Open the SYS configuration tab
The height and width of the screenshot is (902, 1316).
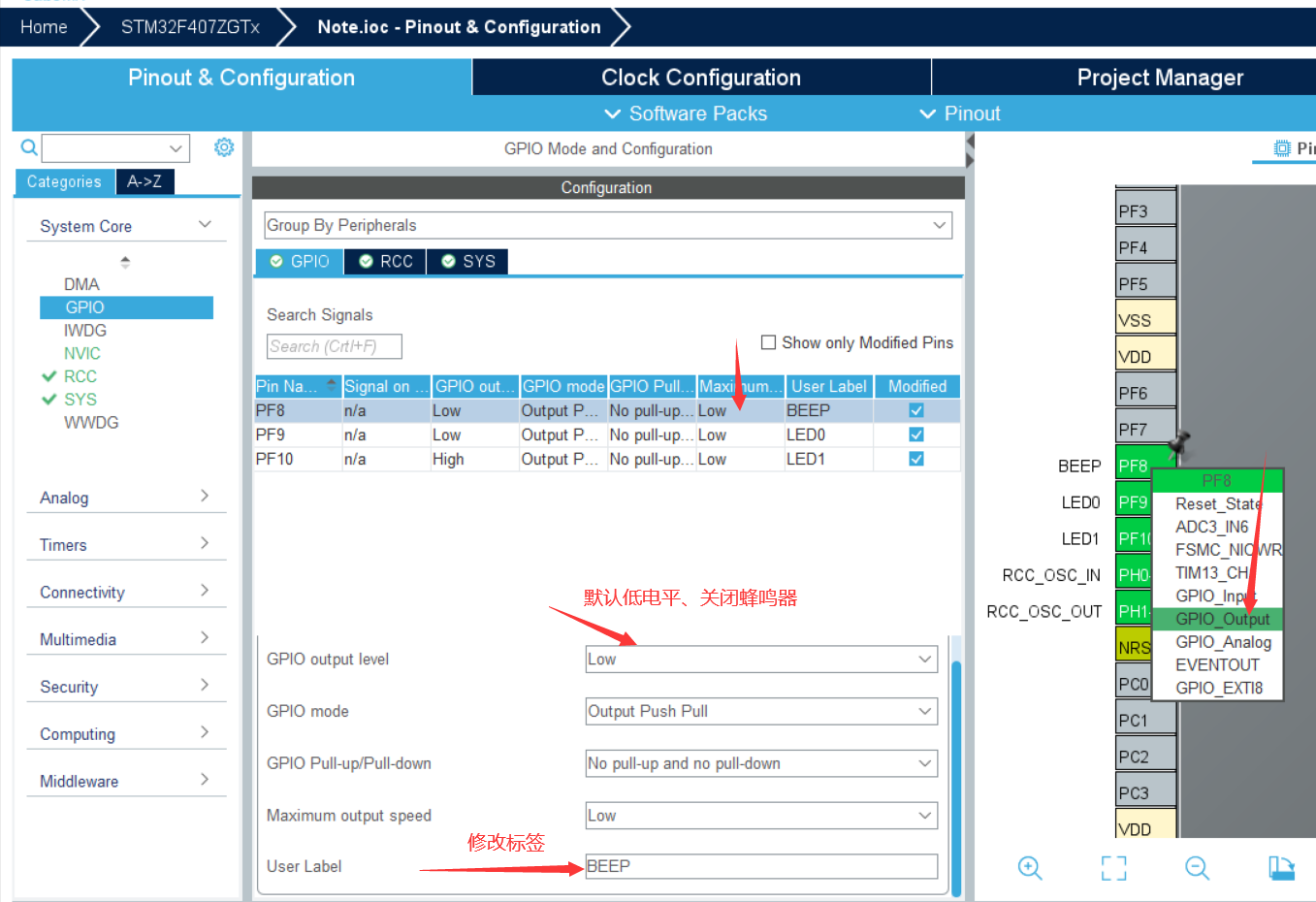tap(468, 262)
